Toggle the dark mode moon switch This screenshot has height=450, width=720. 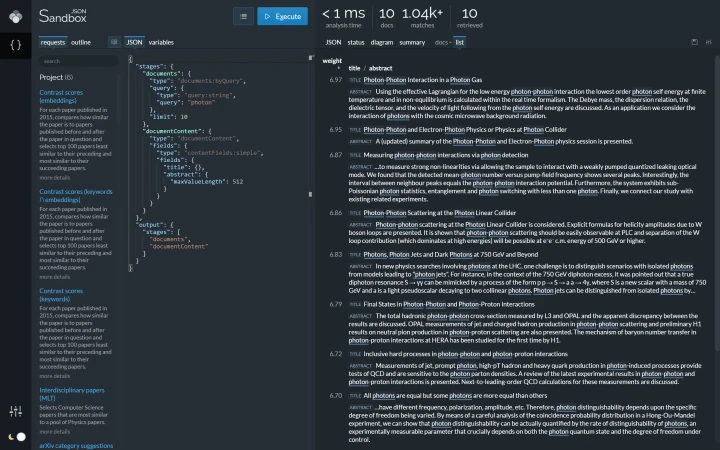tap(17, 437)
